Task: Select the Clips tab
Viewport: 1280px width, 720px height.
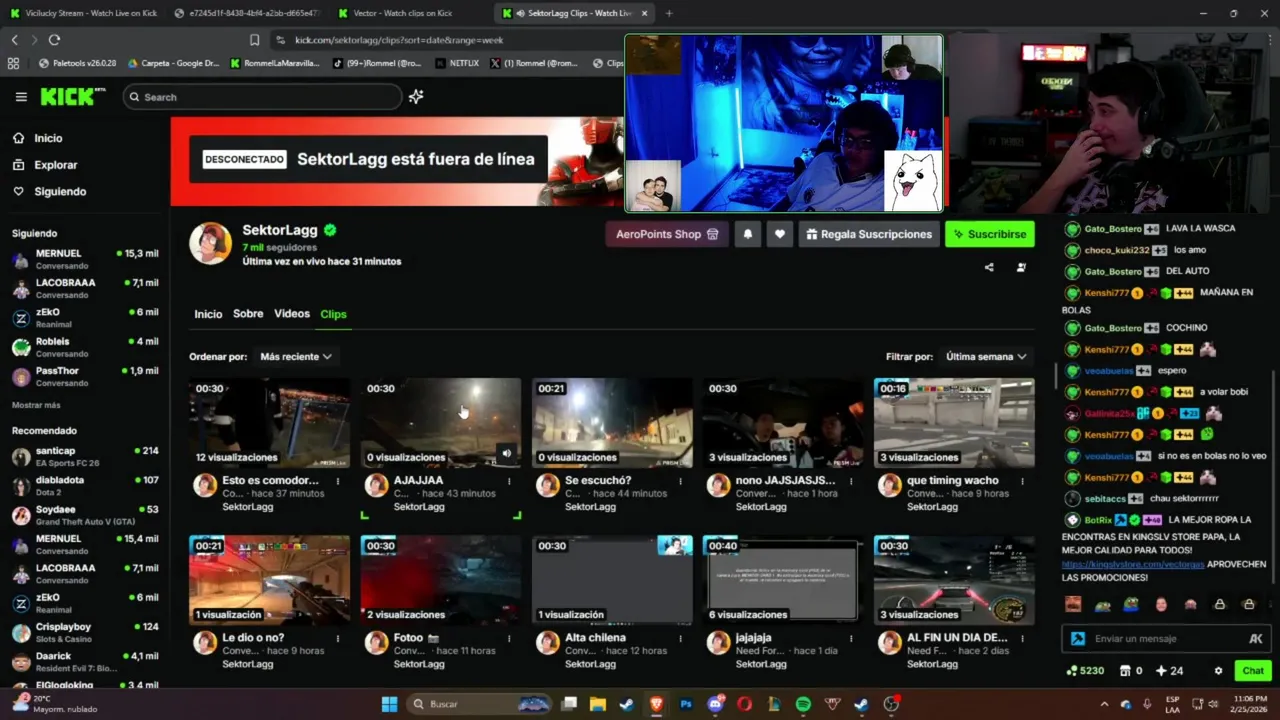Action: pos(333,314)
